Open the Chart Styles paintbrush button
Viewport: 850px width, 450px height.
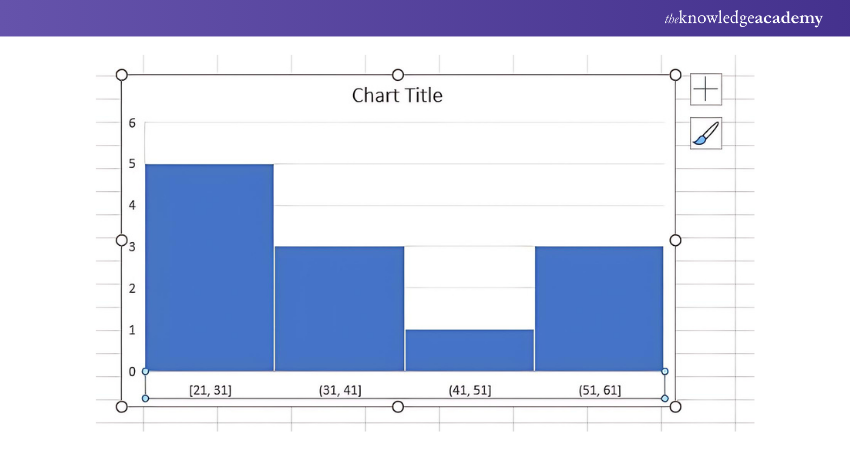click(706, 133)
